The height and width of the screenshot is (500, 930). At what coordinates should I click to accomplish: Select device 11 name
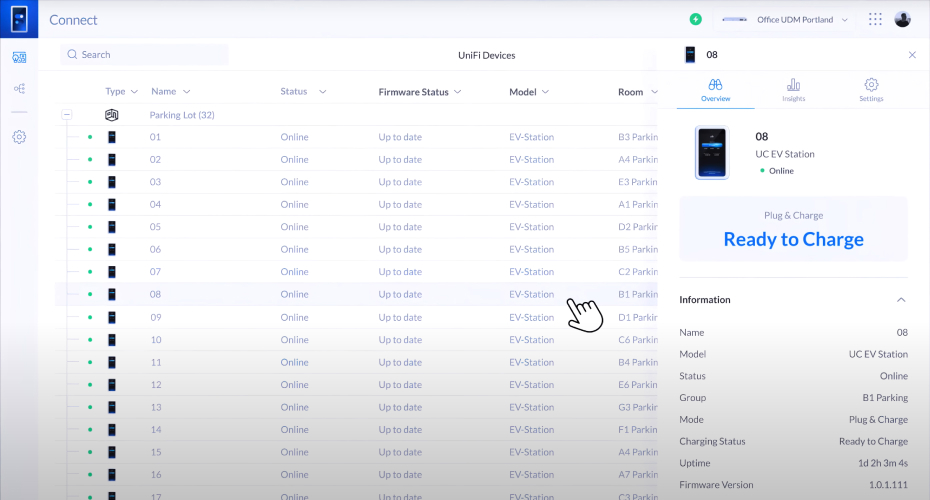(155, 362)
